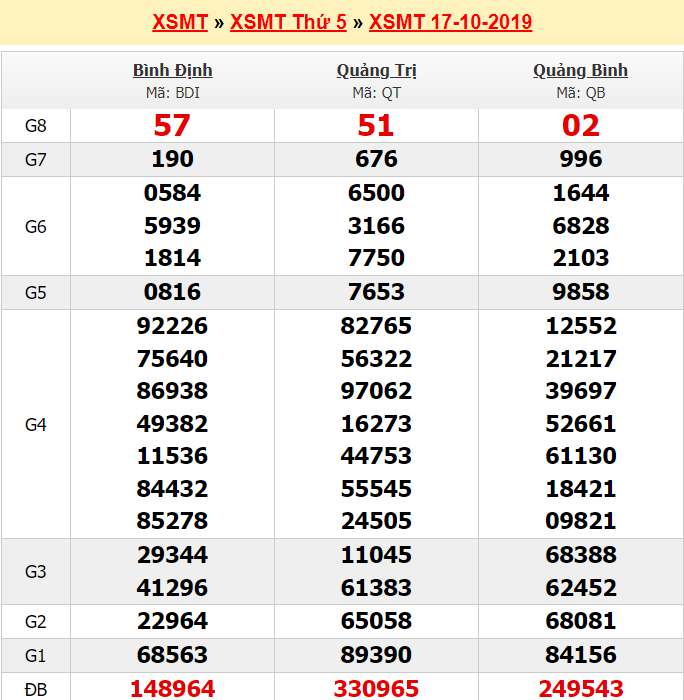Screen dimensions: 684x700
Task: Click the G3 number 11045
Action: point(376,555)
